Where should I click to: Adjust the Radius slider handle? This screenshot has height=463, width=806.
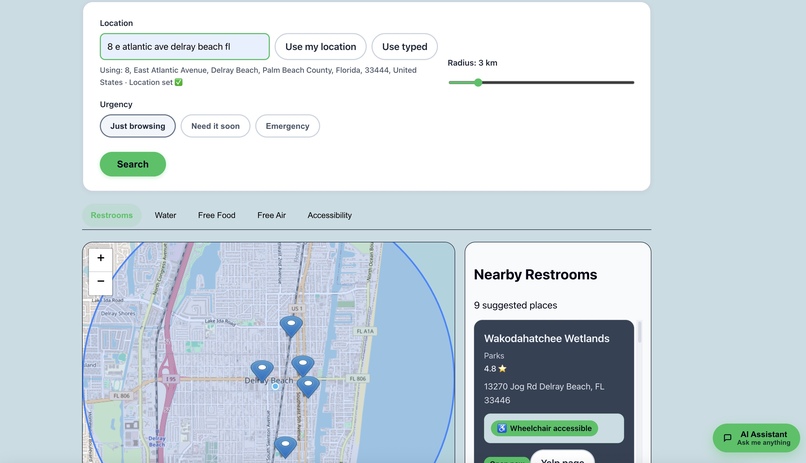tap(478, 82)
